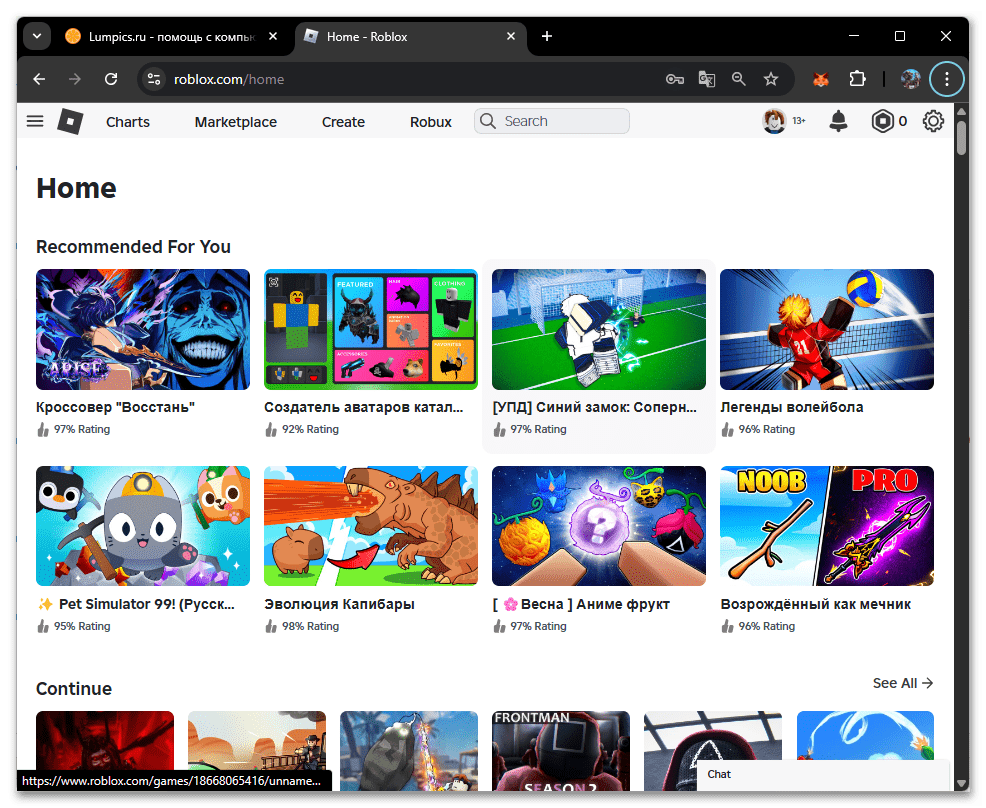This screenshot has width=986, height=808.
Task: Open the Кроссовер "Восстань" game title
Action: point(116,407)
